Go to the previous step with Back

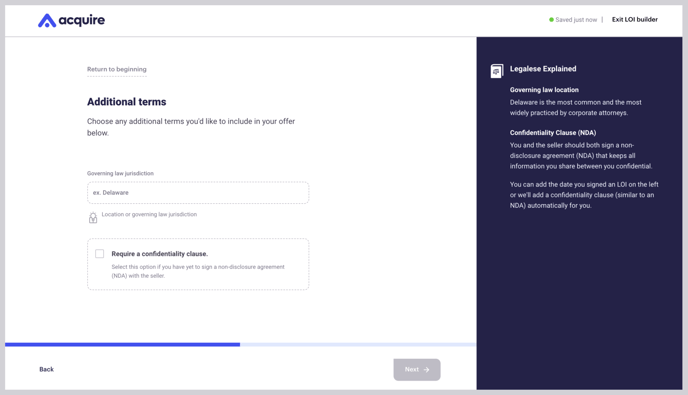coord(47,370)
